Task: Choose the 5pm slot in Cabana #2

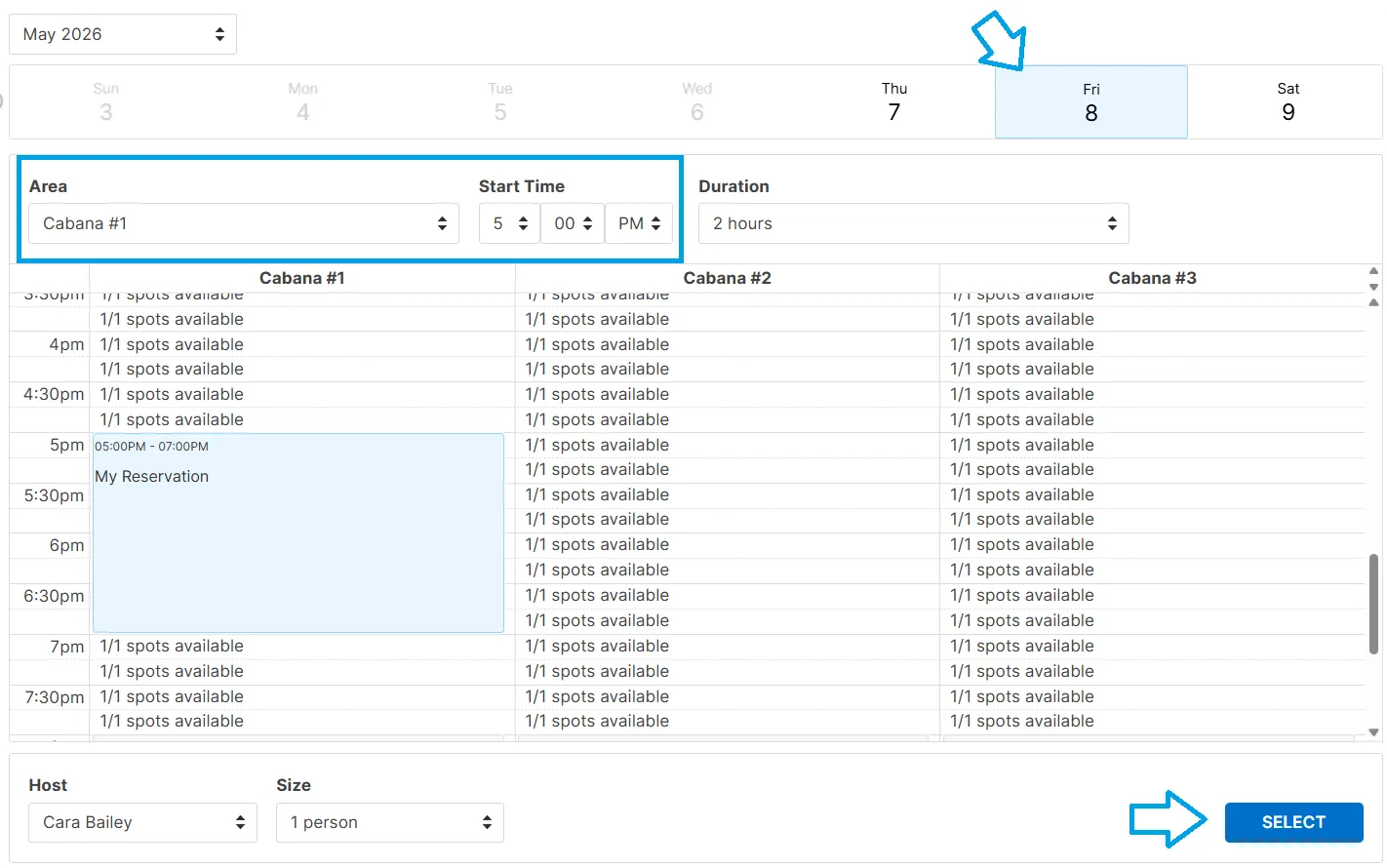Action: 728,445
